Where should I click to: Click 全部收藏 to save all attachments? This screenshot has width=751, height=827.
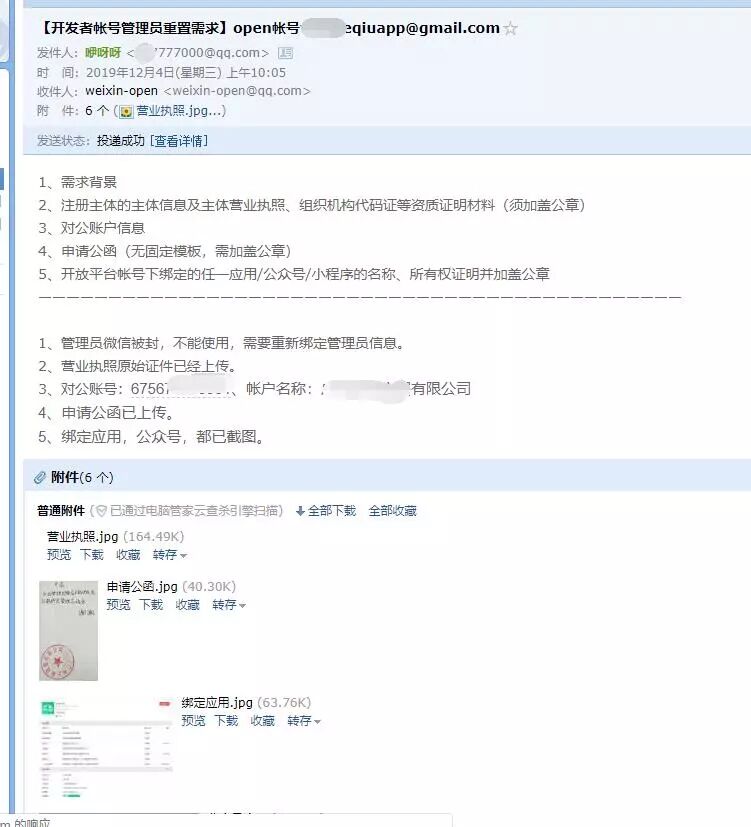click(x=392, y=511)
